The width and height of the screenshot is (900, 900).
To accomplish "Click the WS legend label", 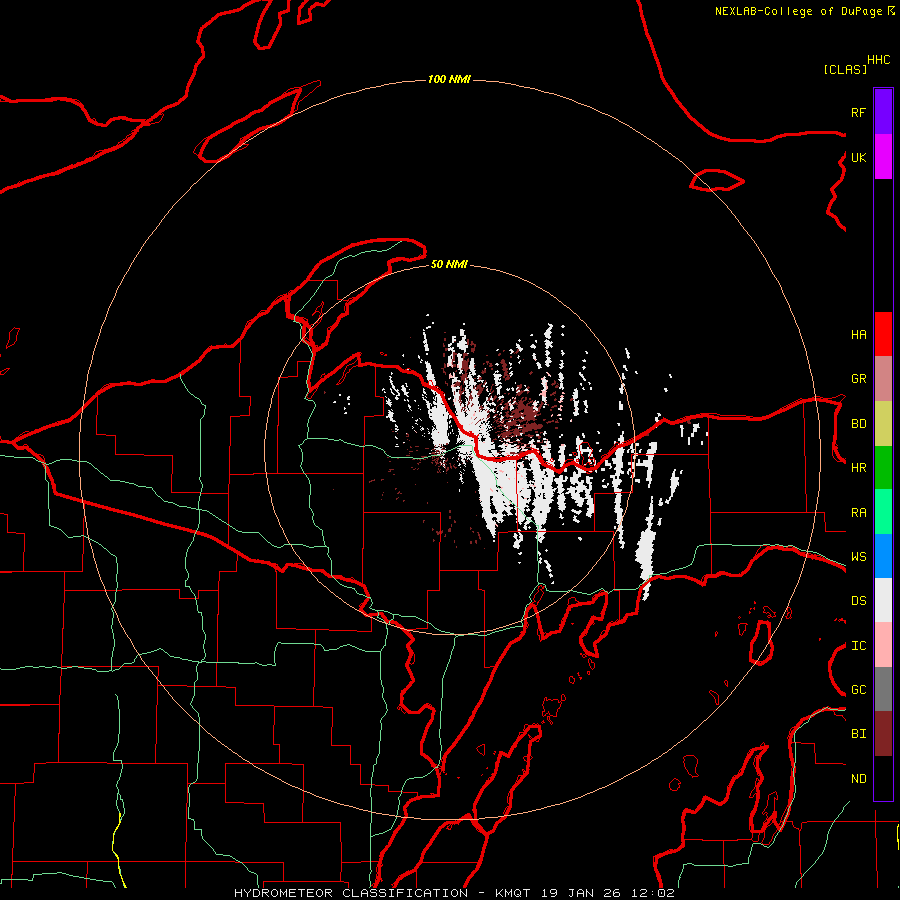I will [858, 557].
